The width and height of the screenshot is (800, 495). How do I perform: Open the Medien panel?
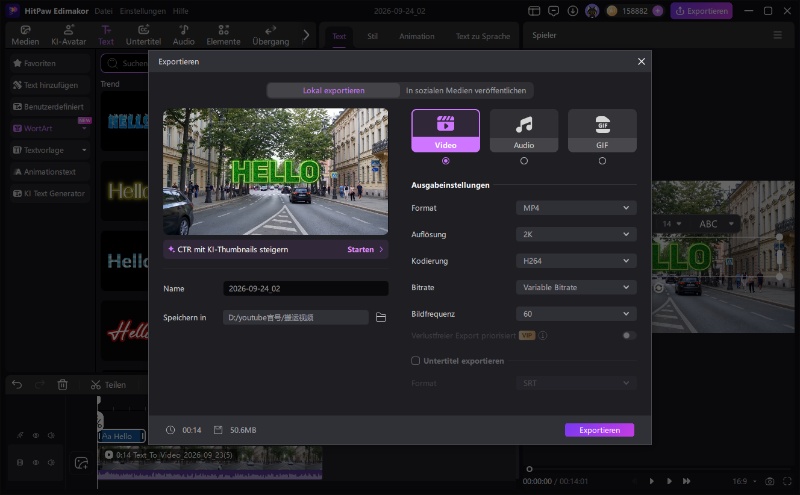coord(25,35)
